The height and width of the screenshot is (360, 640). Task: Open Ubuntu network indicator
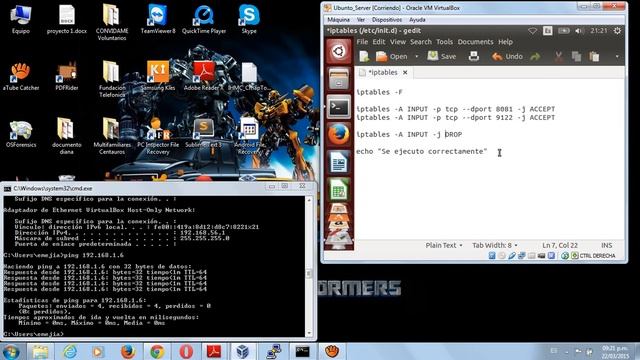click(x=532, y=31)
